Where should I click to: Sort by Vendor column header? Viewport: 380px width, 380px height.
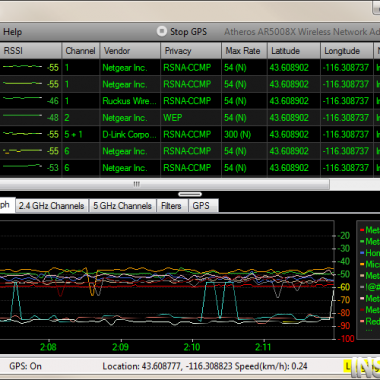pos(130,51)
